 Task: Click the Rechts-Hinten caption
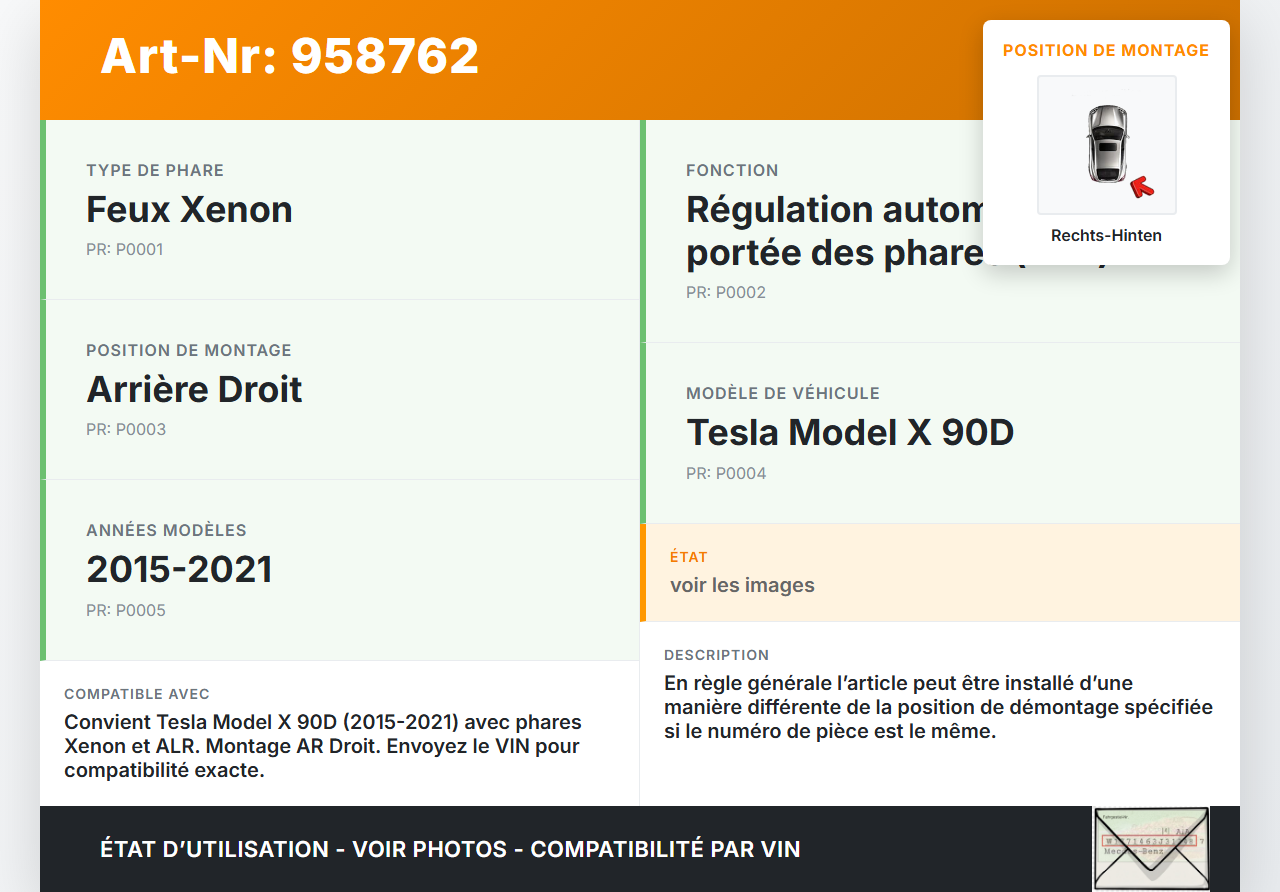1106,236
